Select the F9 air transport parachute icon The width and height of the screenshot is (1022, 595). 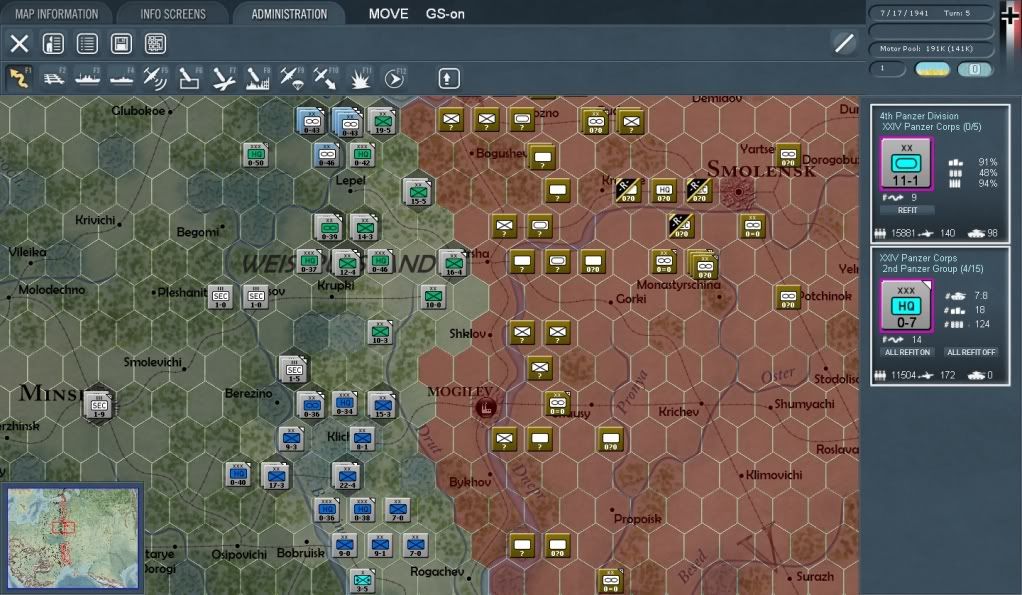click(291, 78)
